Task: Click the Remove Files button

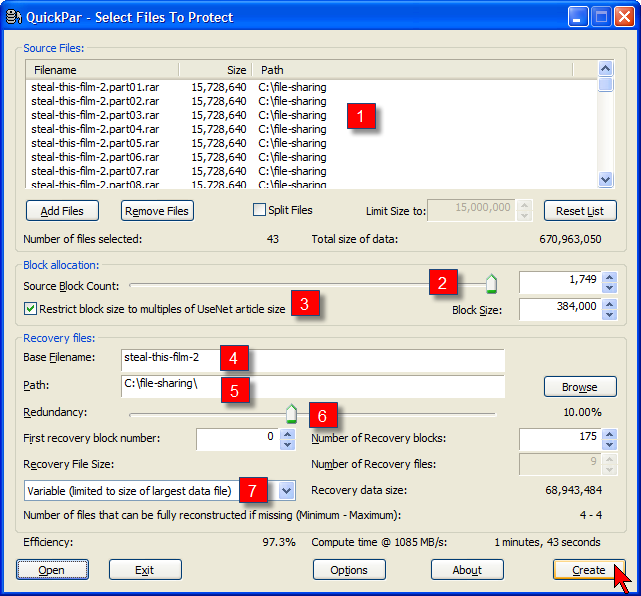Action: [157, 211]
